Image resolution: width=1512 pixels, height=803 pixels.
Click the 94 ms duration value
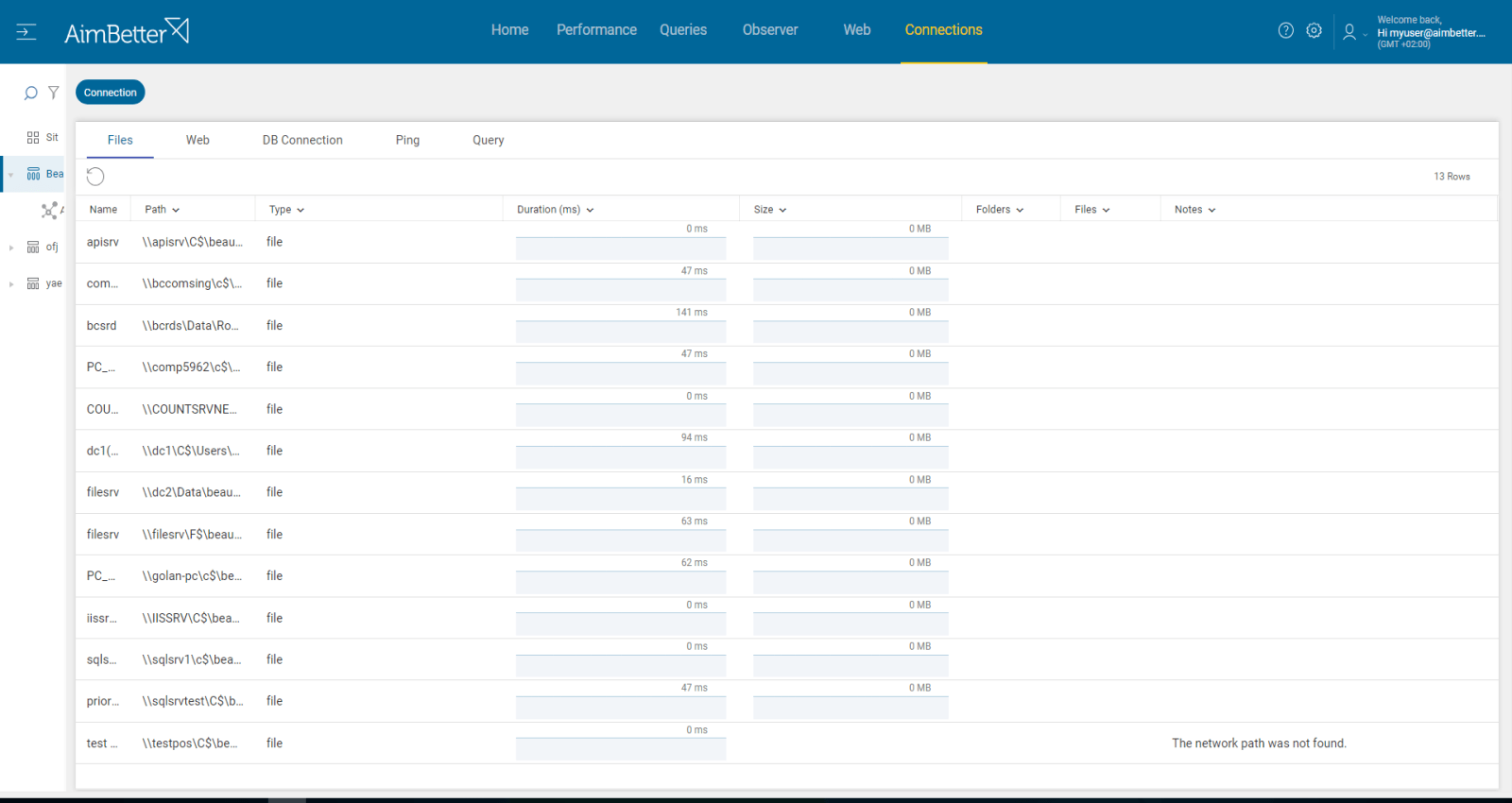coord(695,437)
